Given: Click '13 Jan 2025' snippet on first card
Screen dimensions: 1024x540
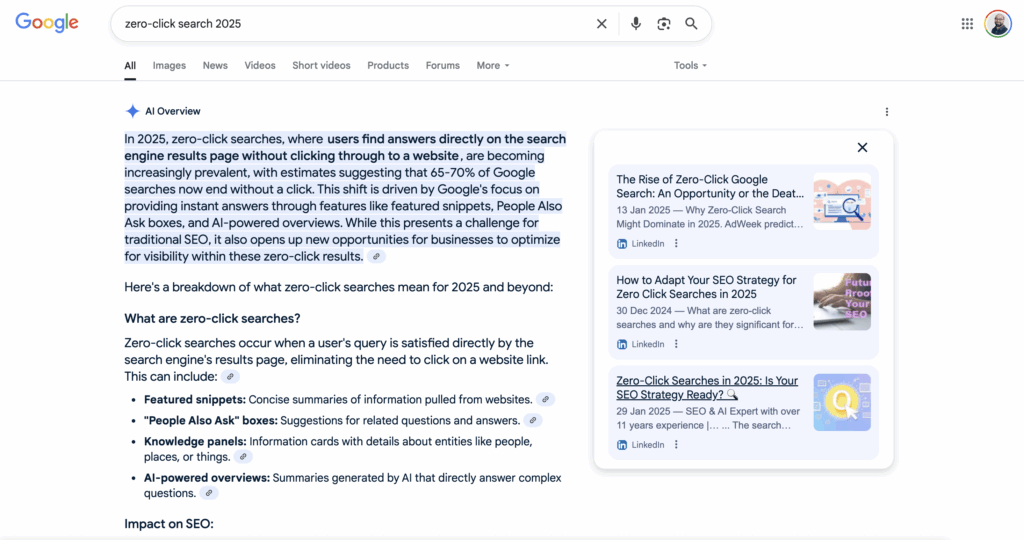Looking at the screenshot, I should (710, 217).
